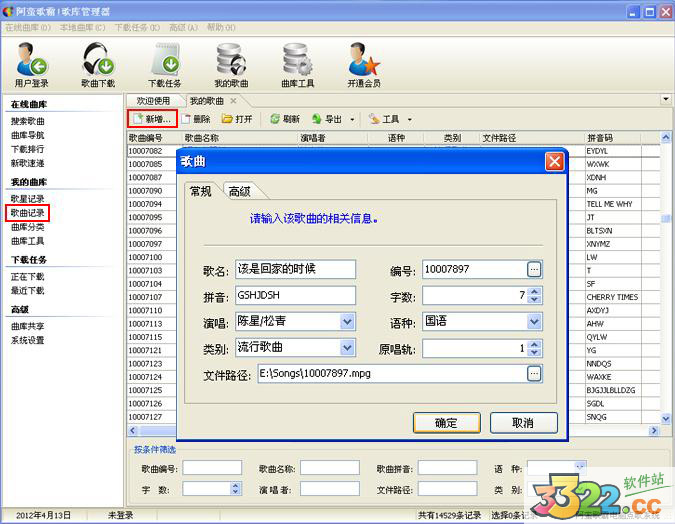Expand the 导出 export dropdown arrow
675x524 pixels.
click(x=352, y=119)
